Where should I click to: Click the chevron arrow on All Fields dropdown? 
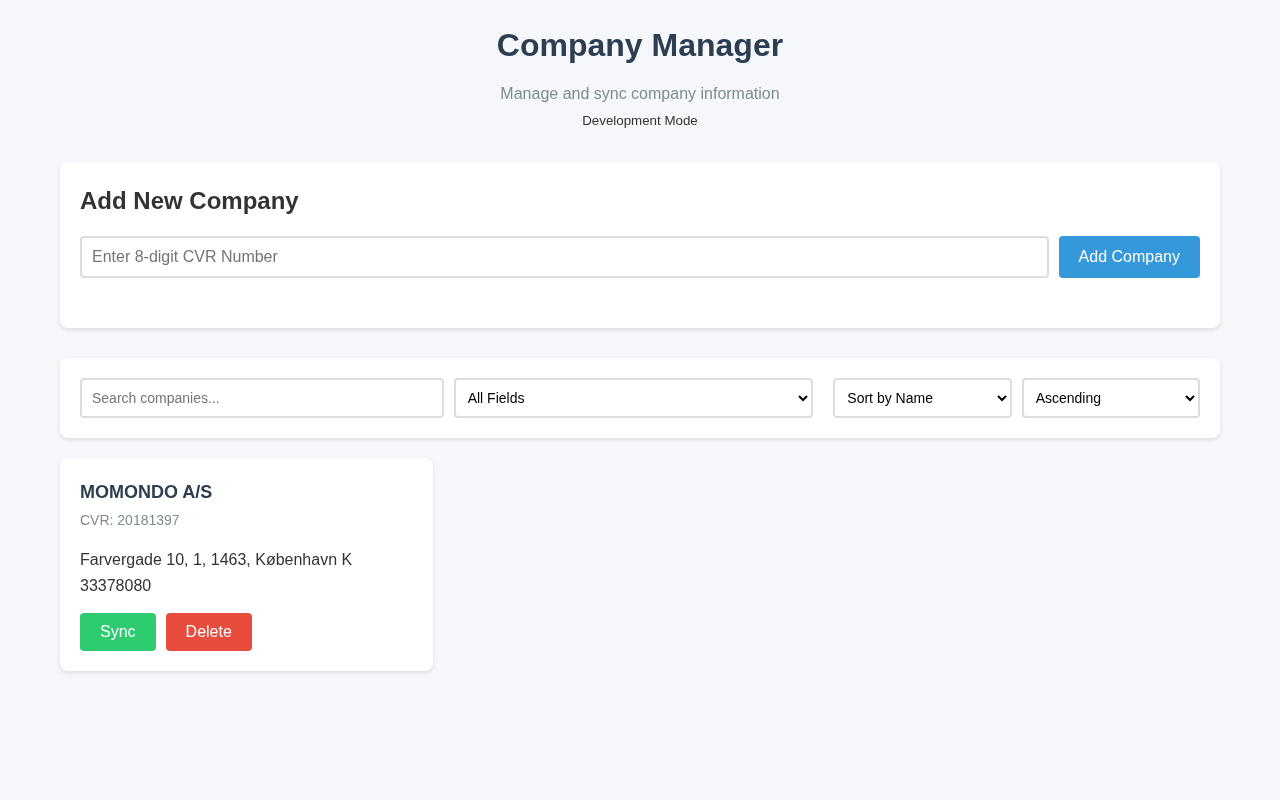[x=801, y=398]
